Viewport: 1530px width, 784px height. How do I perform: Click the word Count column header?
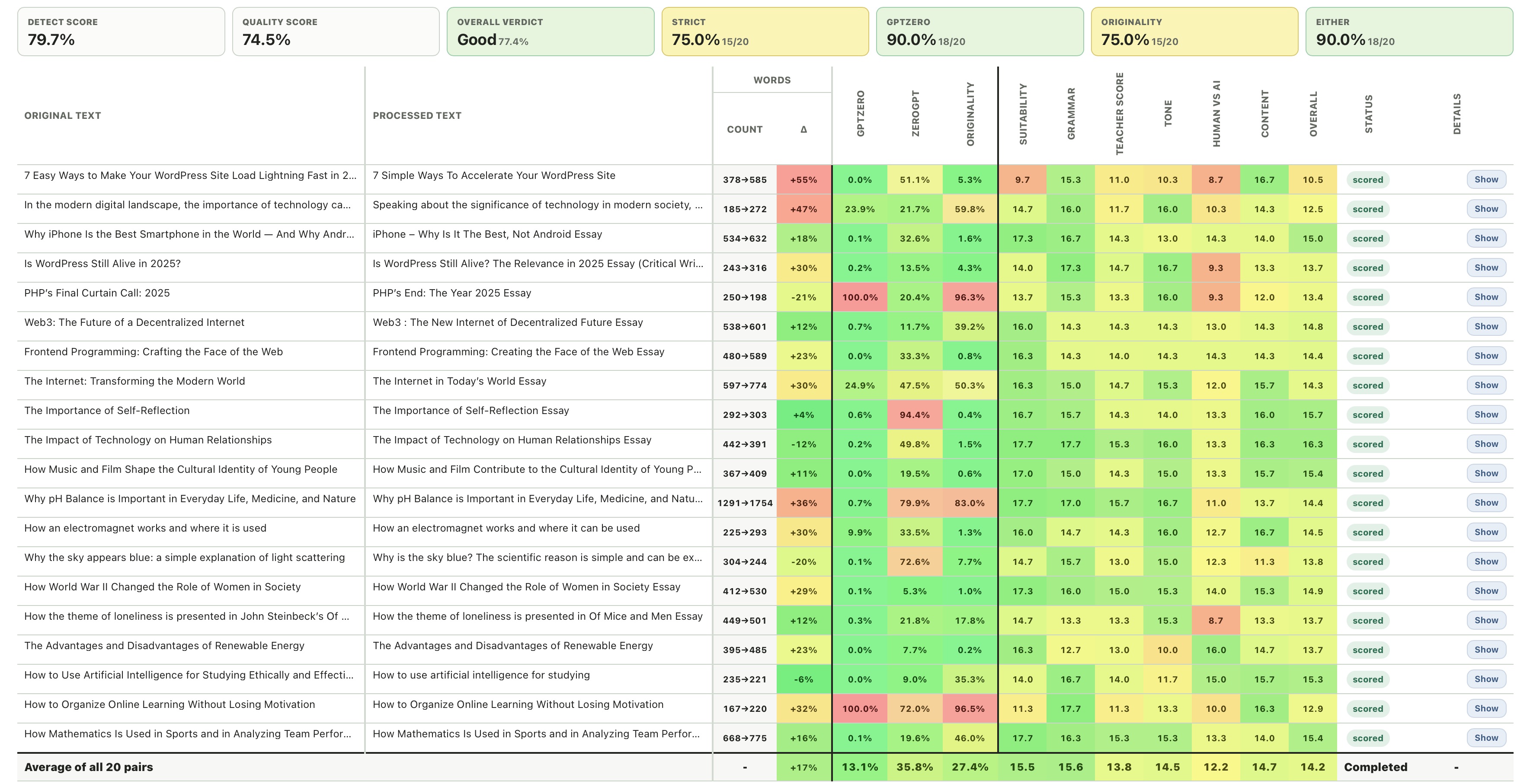click(x=744, y=129)
